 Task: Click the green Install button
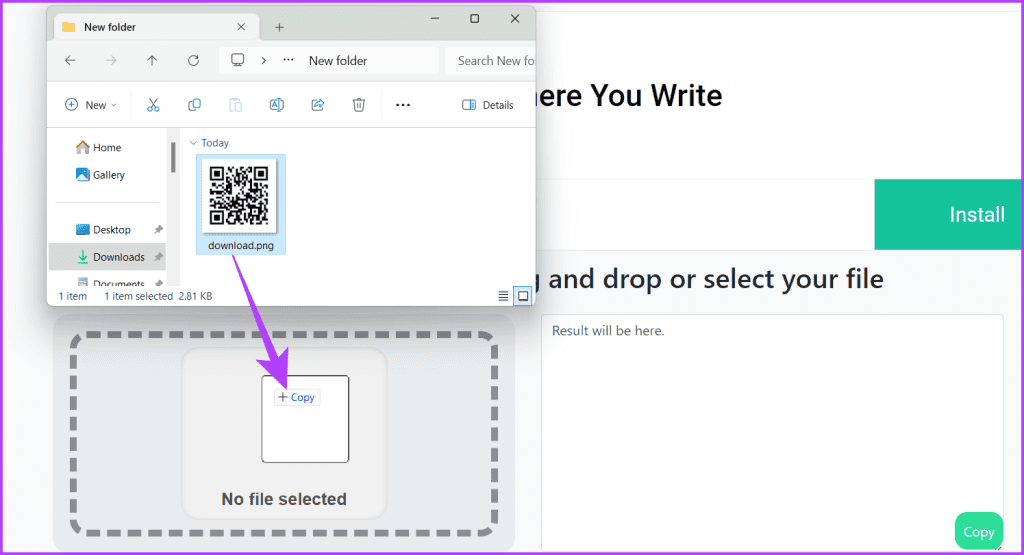click(948, 215)
